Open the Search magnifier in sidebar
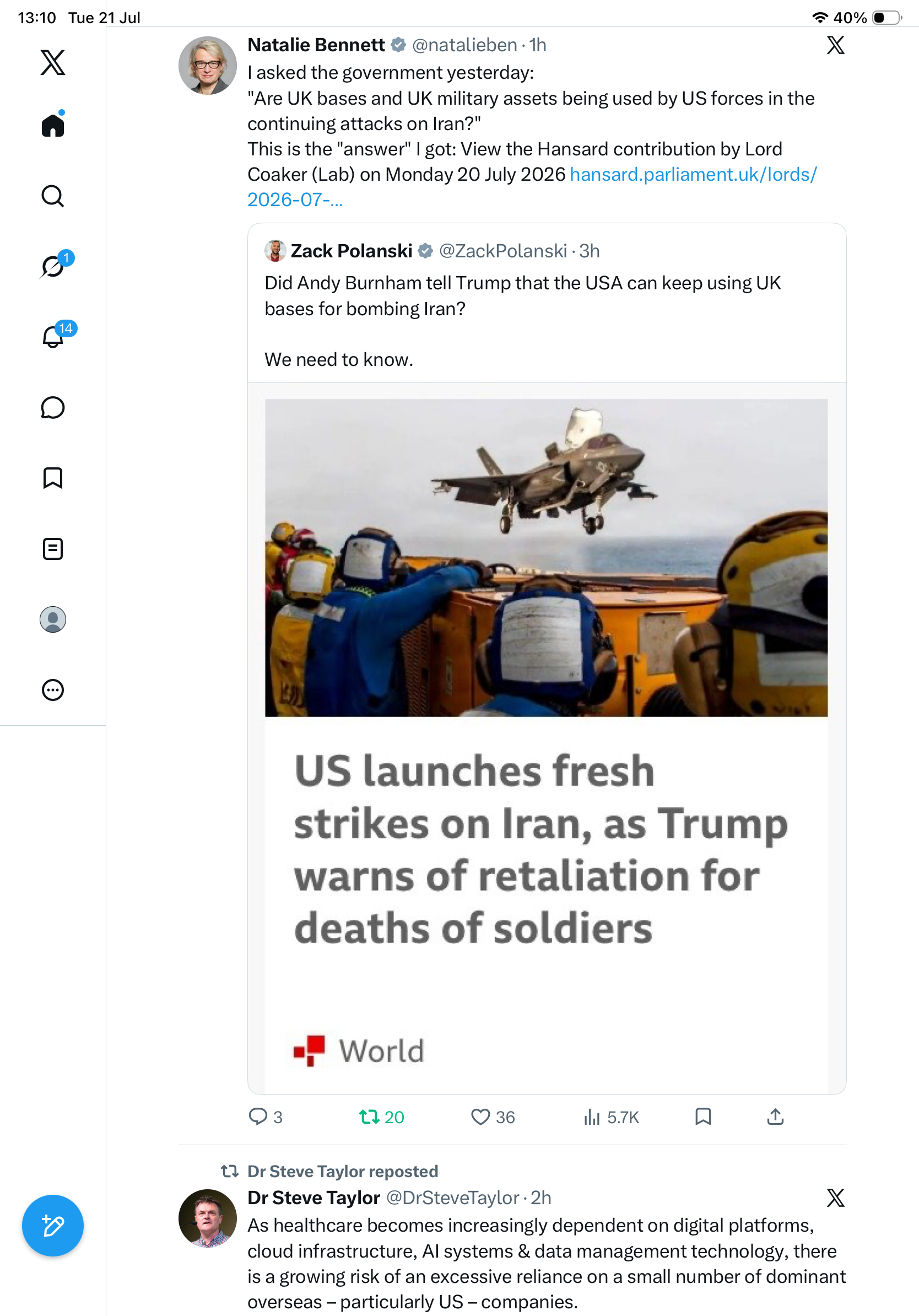The height and width of the screenshot is (1316, 919). tap(53, 196)
